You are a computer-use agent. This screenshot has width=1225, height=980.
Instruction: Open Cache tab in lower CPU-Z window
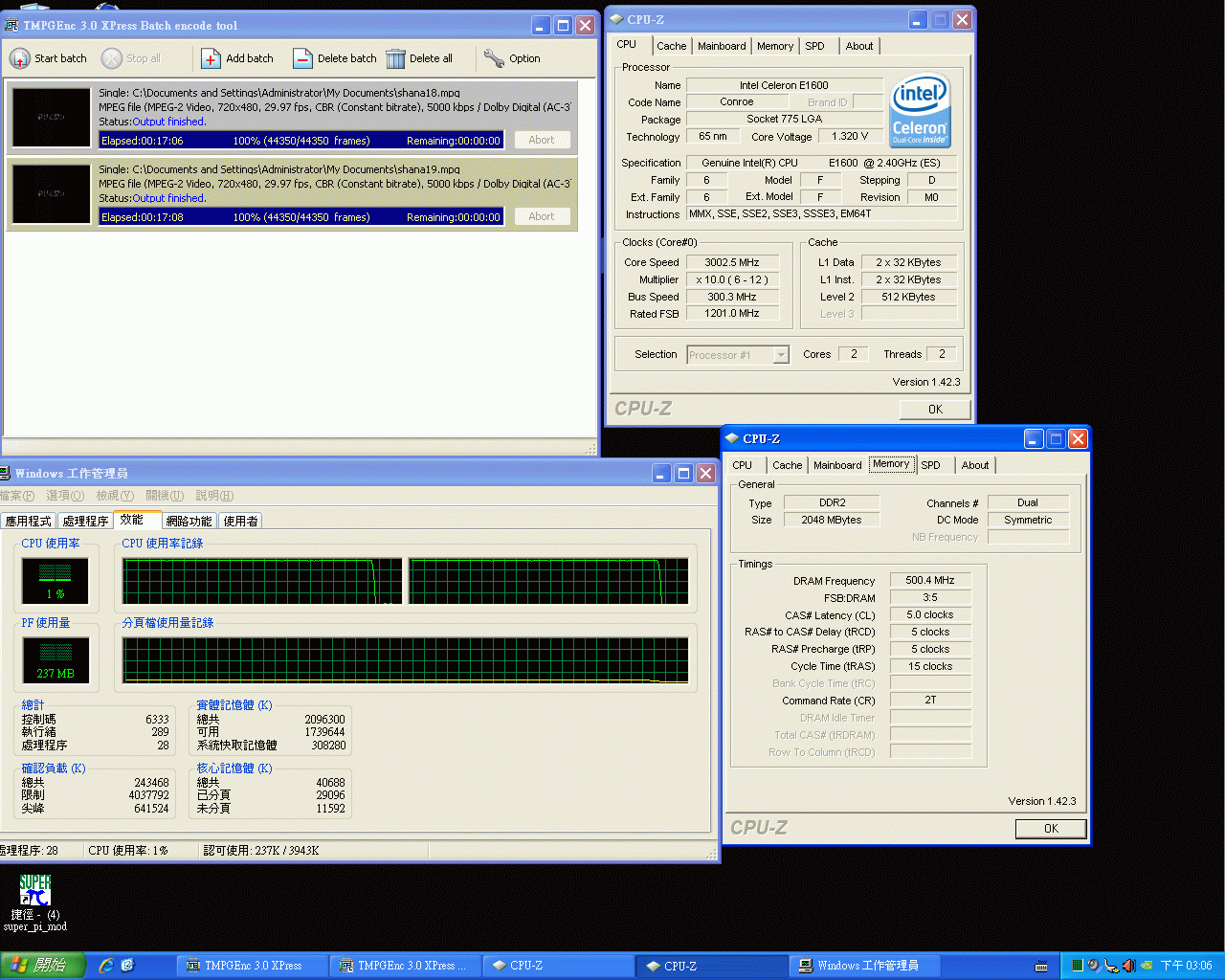pyautogui.click(x=788, y=465)
